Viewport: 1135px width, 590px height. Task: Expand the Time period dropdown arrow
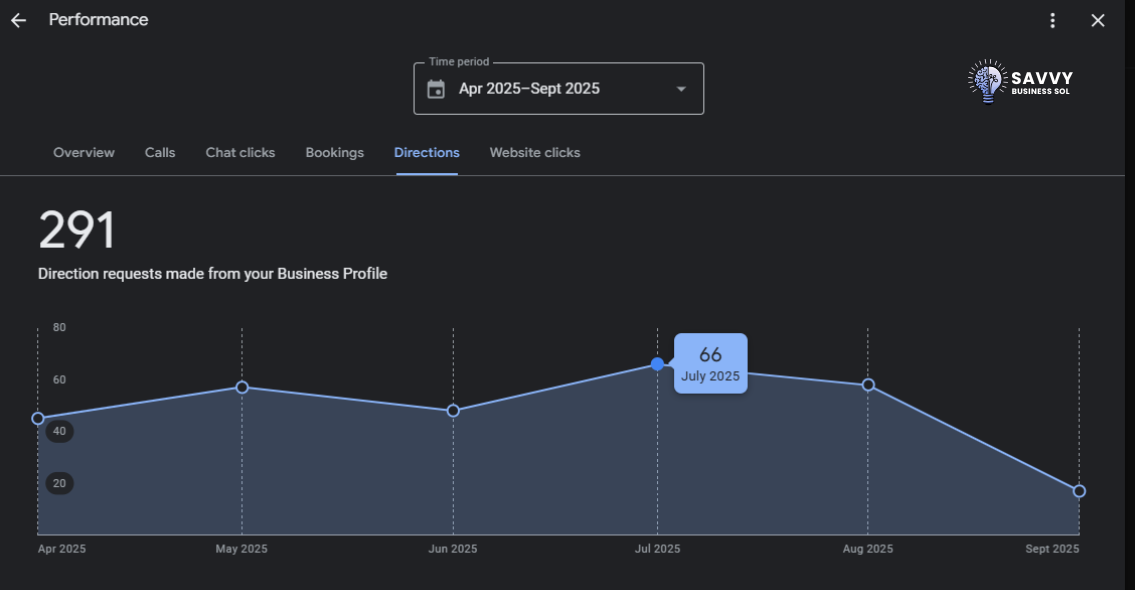681,89
